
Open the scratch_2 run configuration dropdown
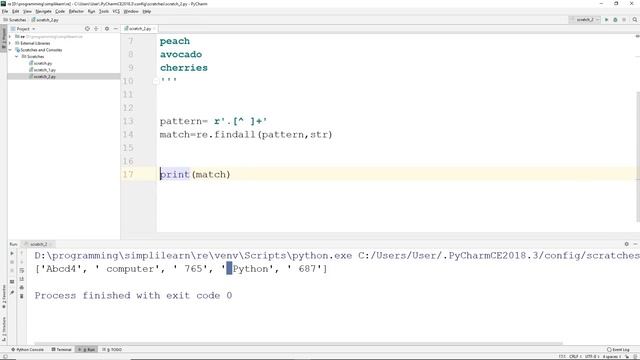click(585, 20)
